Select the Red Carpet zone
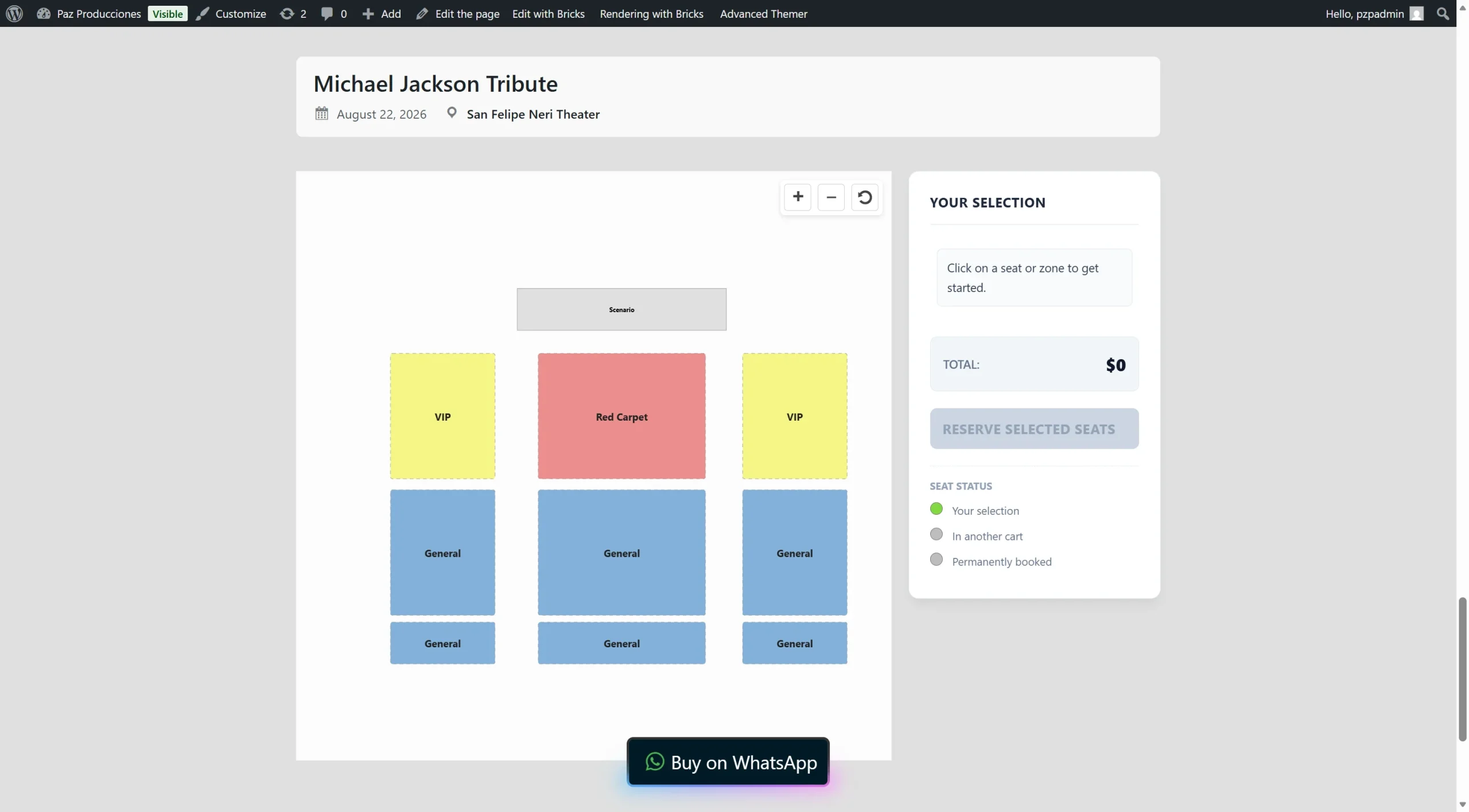The width and height of the screenshot is (1469, 812). (x=621, y=416)
